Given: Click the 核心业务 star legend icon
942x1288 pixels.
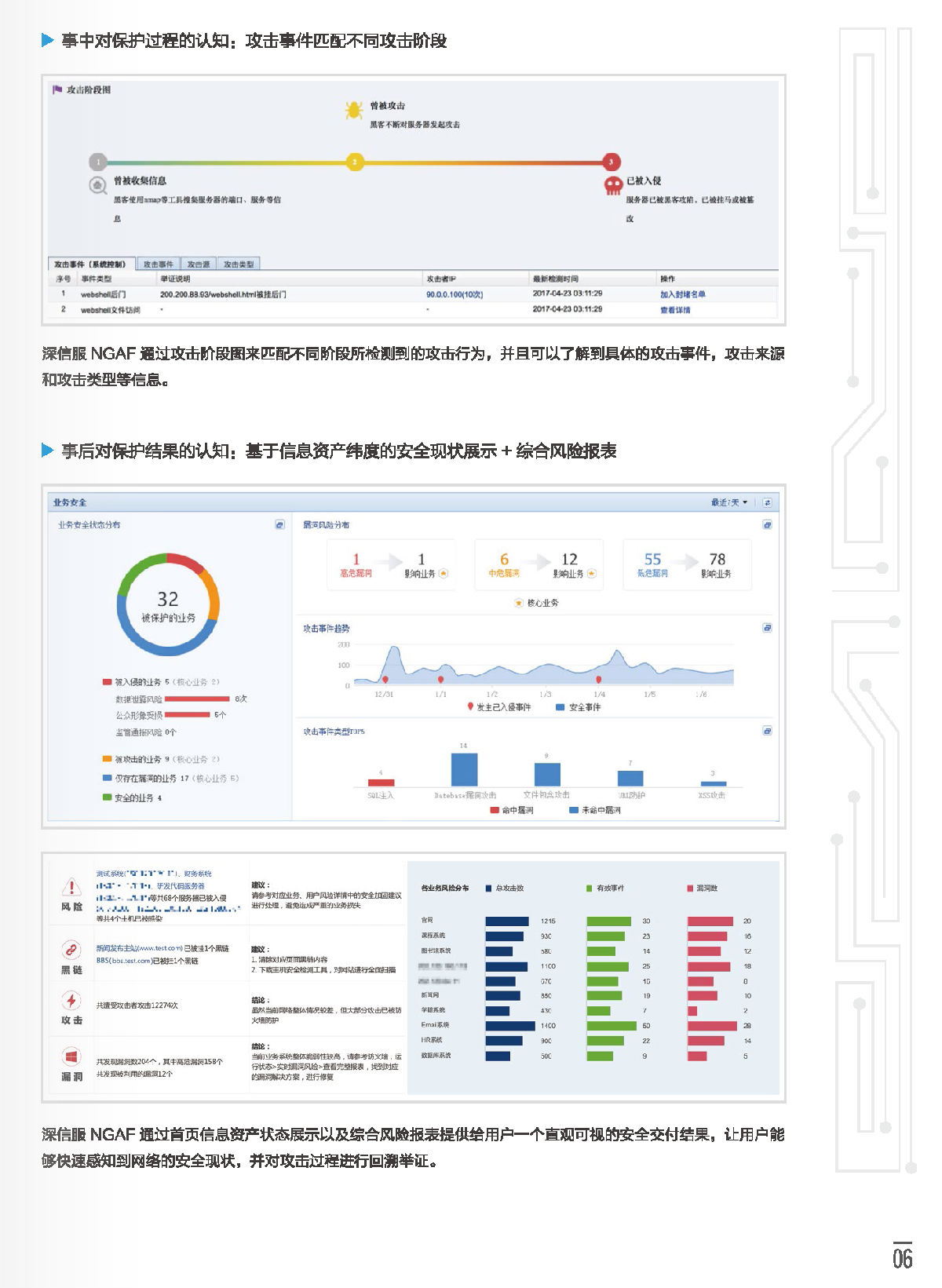Looking at the screenshot, I should [519, 603].
